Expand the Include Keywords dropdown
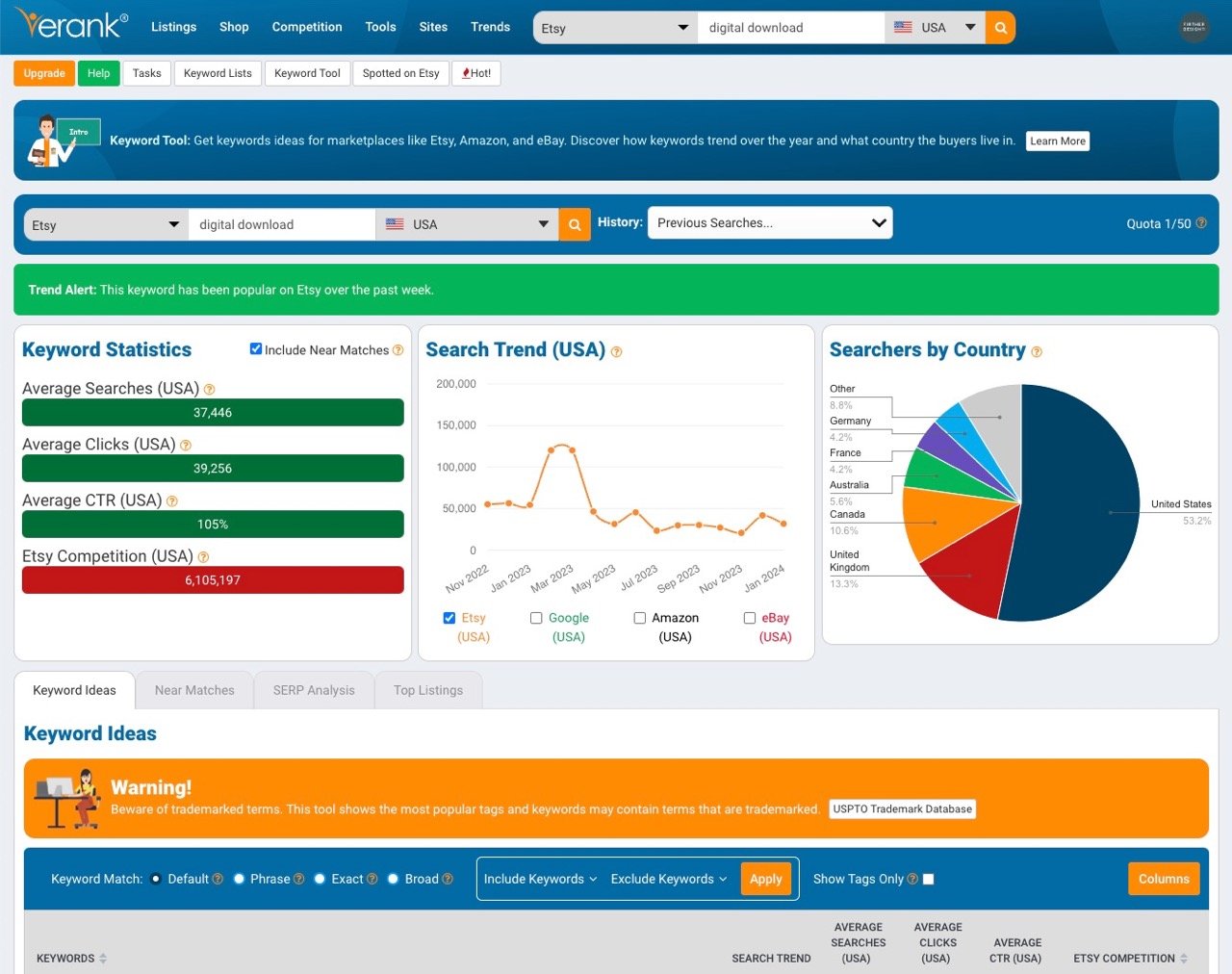 (x=540, y=879)
